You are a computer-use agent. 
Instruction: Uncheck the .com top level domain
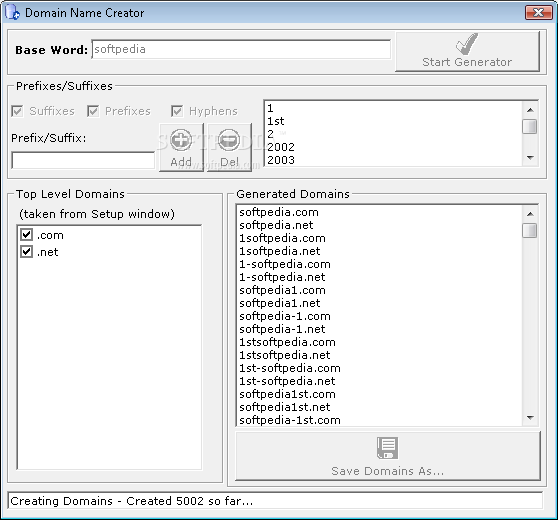27,235
